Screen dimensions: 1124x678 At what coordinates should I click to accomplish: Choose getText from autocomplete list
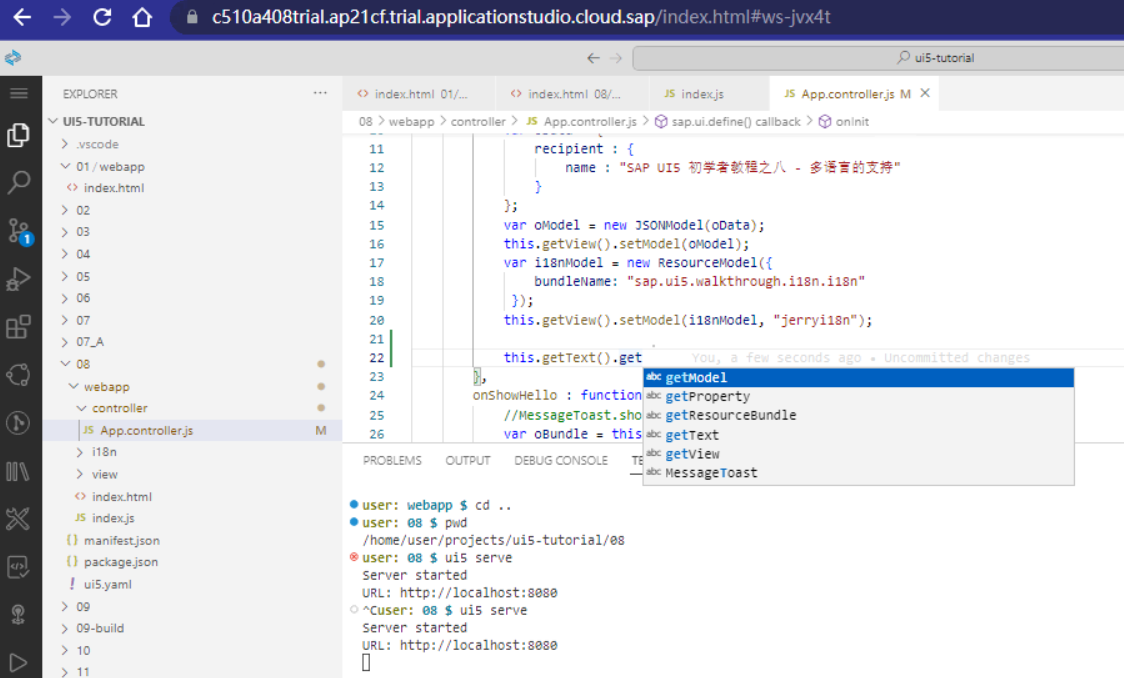point(858,435)
